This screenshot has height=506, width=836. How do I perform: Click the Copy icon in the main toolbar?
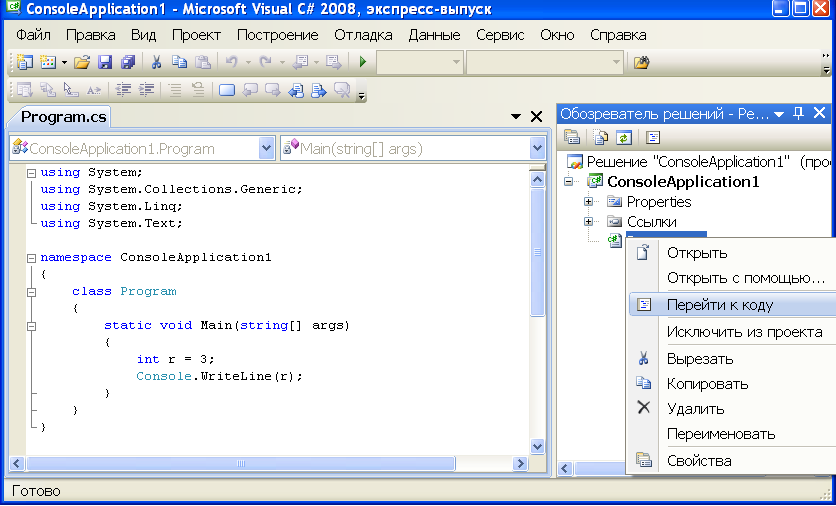[x=180, y=62]
